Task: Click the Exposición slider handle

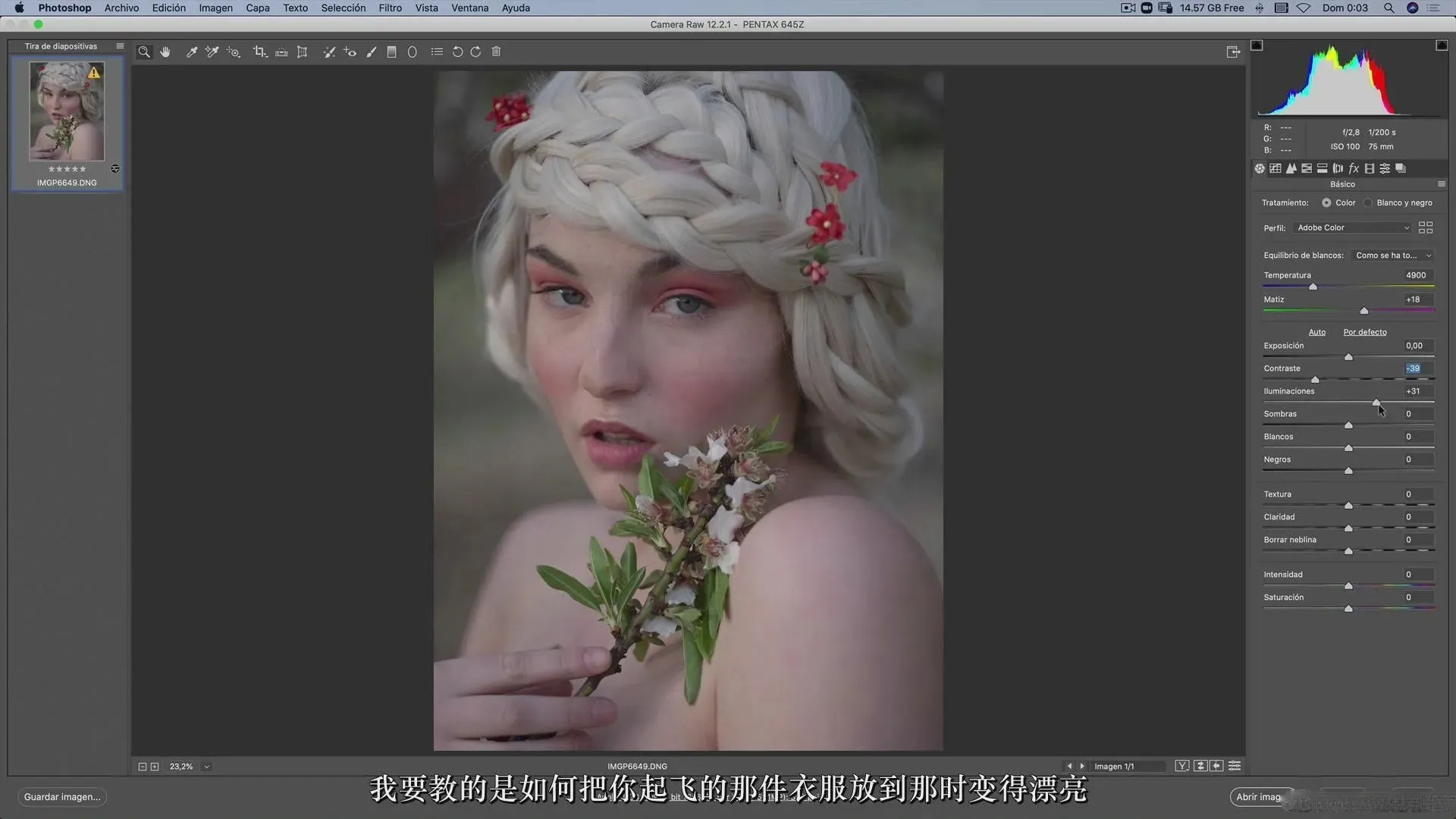Action: 1348,356
